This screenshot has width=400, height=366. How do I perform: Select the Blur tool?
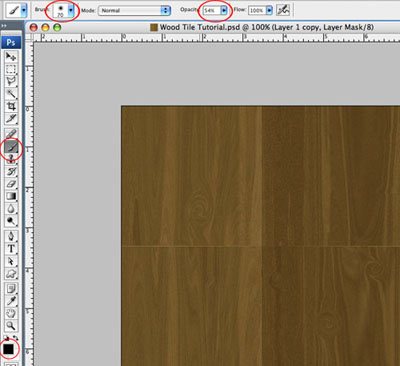[x=11, y=209]
